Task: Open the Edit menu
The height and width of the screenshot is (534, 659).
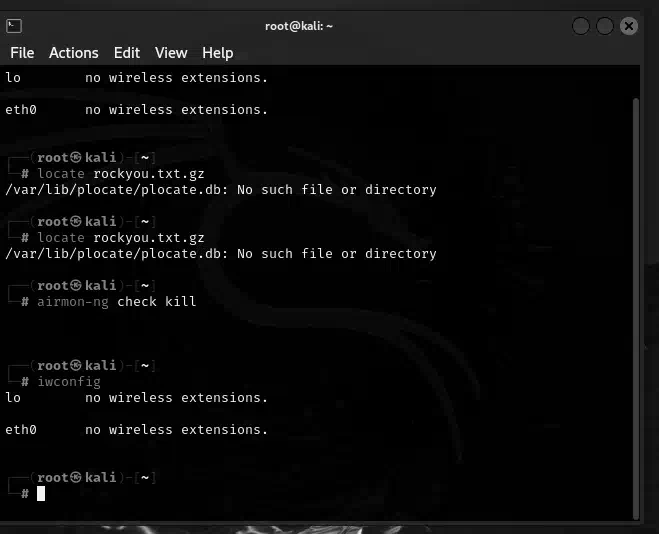Action: [127, 53]
